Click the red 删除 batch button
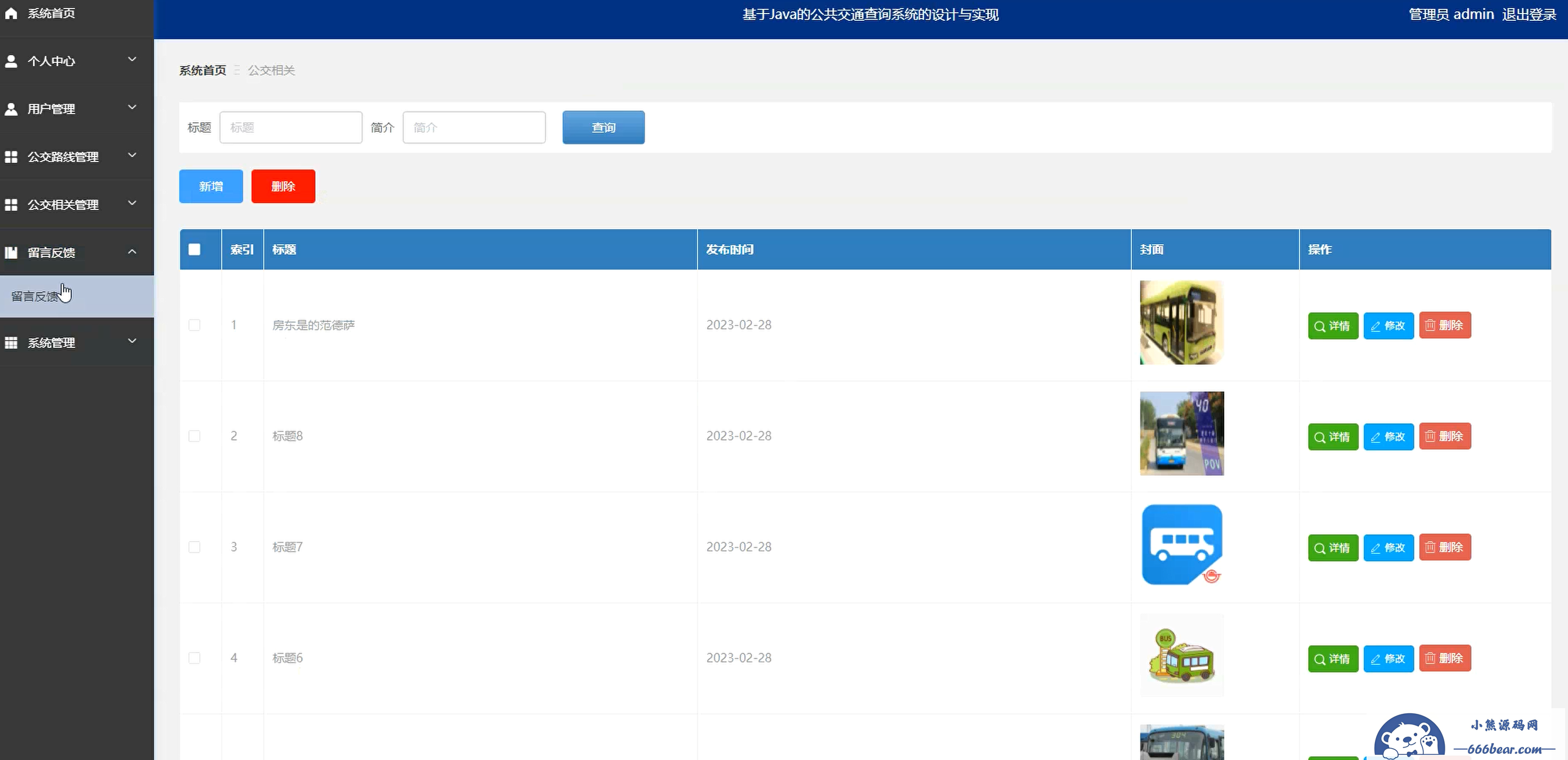The width and height of the screenshot is (1568, 760). (x=283, y=186)
